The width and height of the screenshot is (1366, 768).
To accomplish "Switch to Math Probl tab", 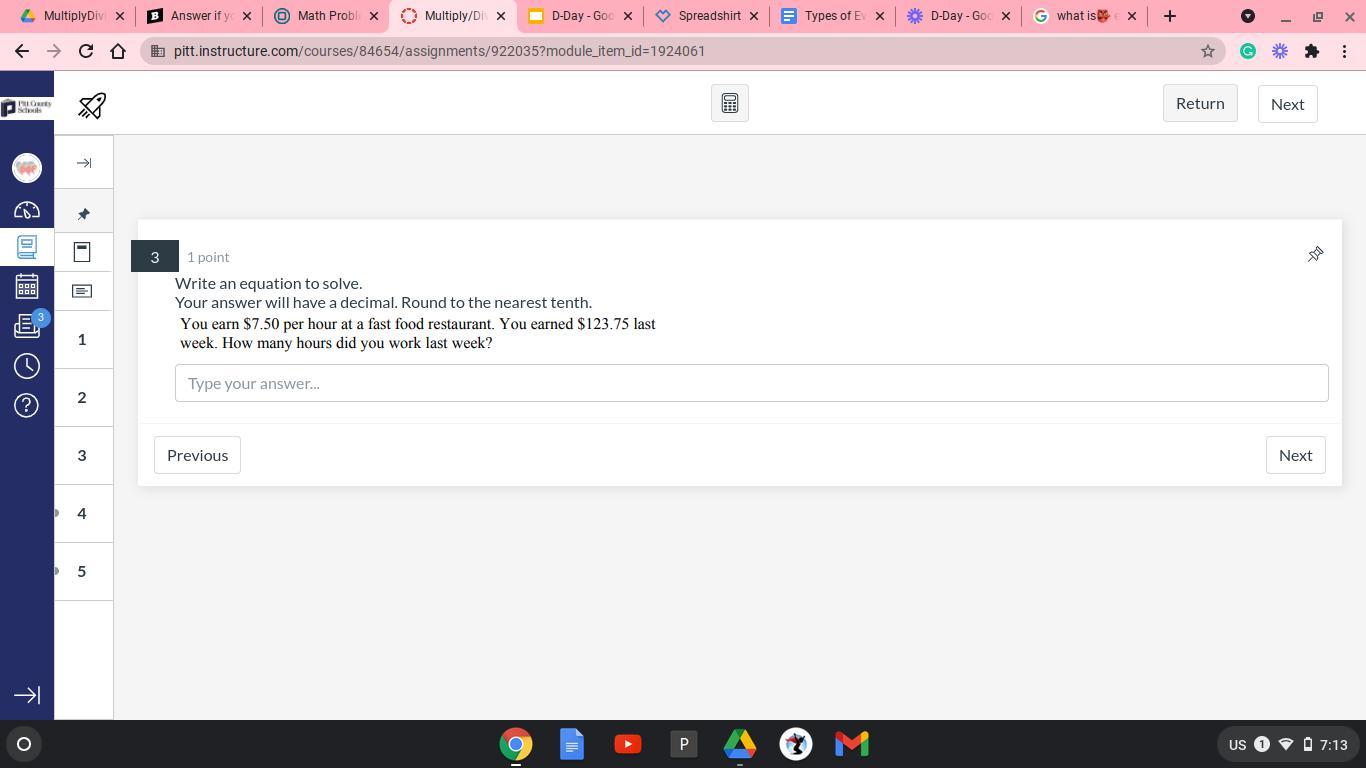I will tap(326, 16).
